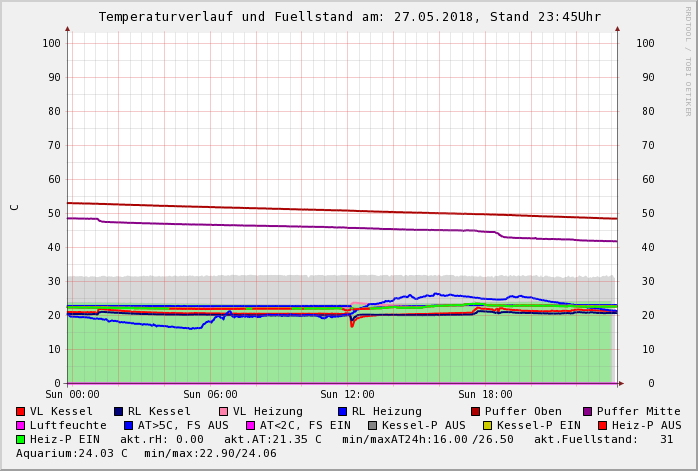This screenshot has width=698, height=471.
Task: Select the magenta Luftfeuchte legend swatch
Action: 21,425
